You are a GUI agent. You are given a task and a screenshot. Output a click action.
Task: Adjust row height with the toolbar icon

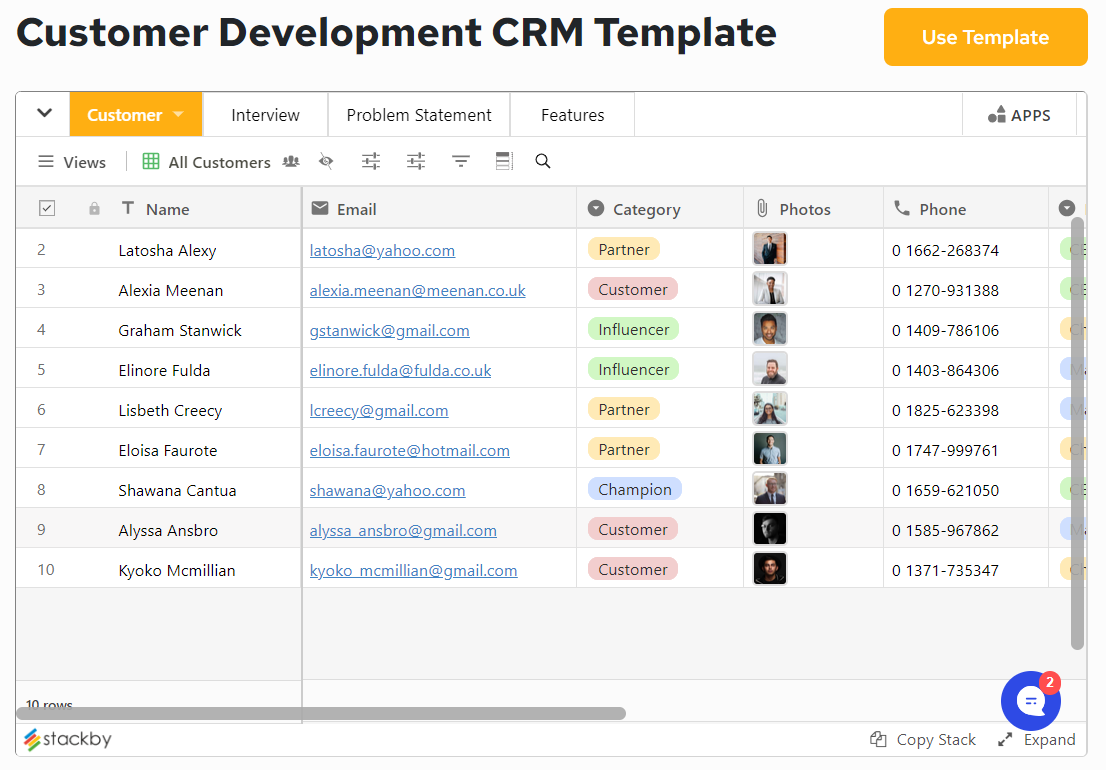point(503,161)
